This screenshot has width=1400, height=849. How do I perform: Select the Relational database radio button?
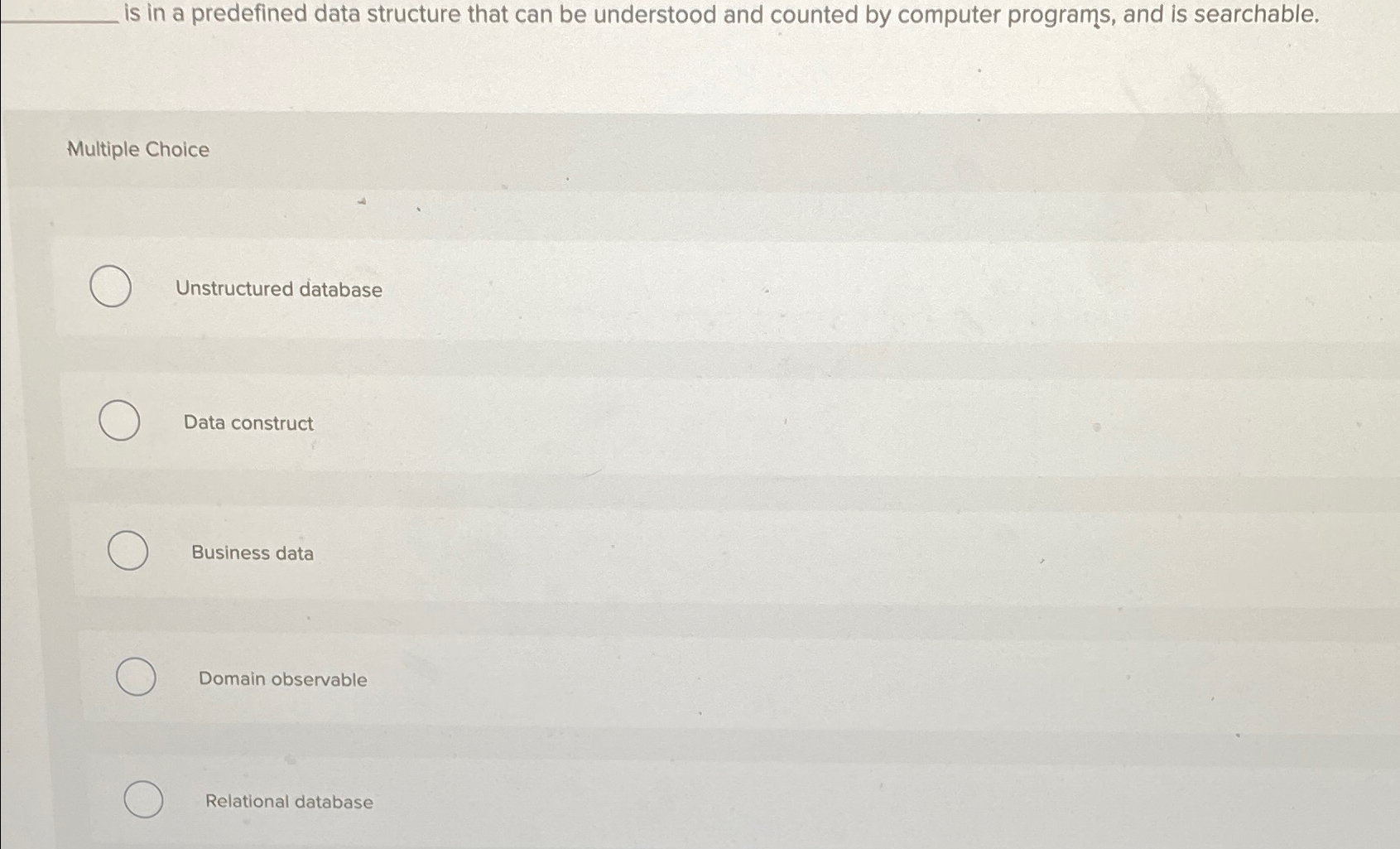tap(142, 800)
